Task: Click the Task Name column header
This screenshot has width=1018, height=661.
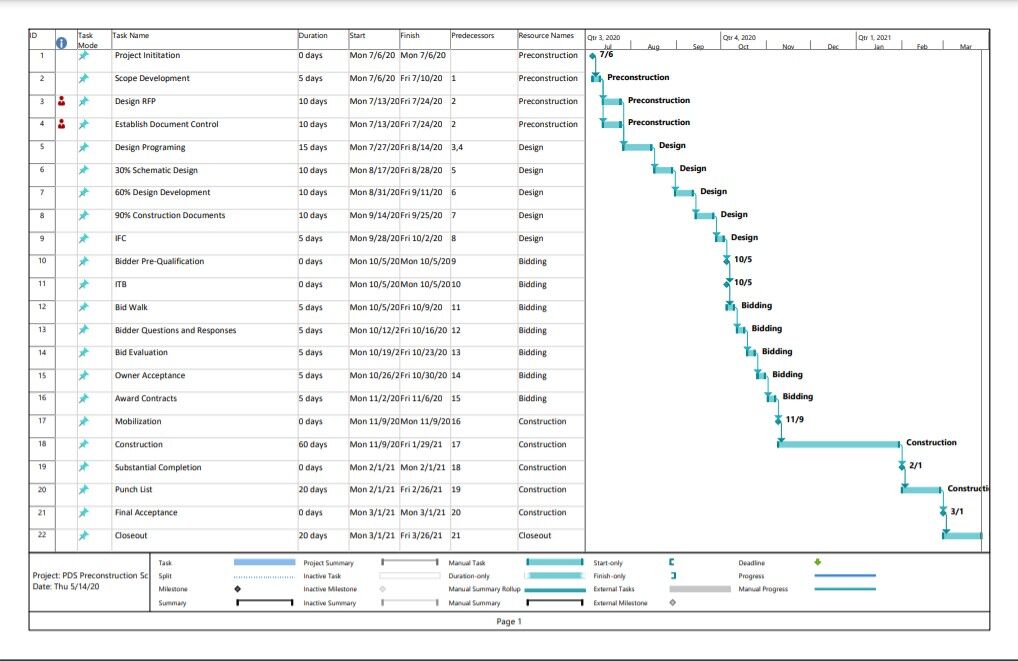Action: [x=131, y=36]
